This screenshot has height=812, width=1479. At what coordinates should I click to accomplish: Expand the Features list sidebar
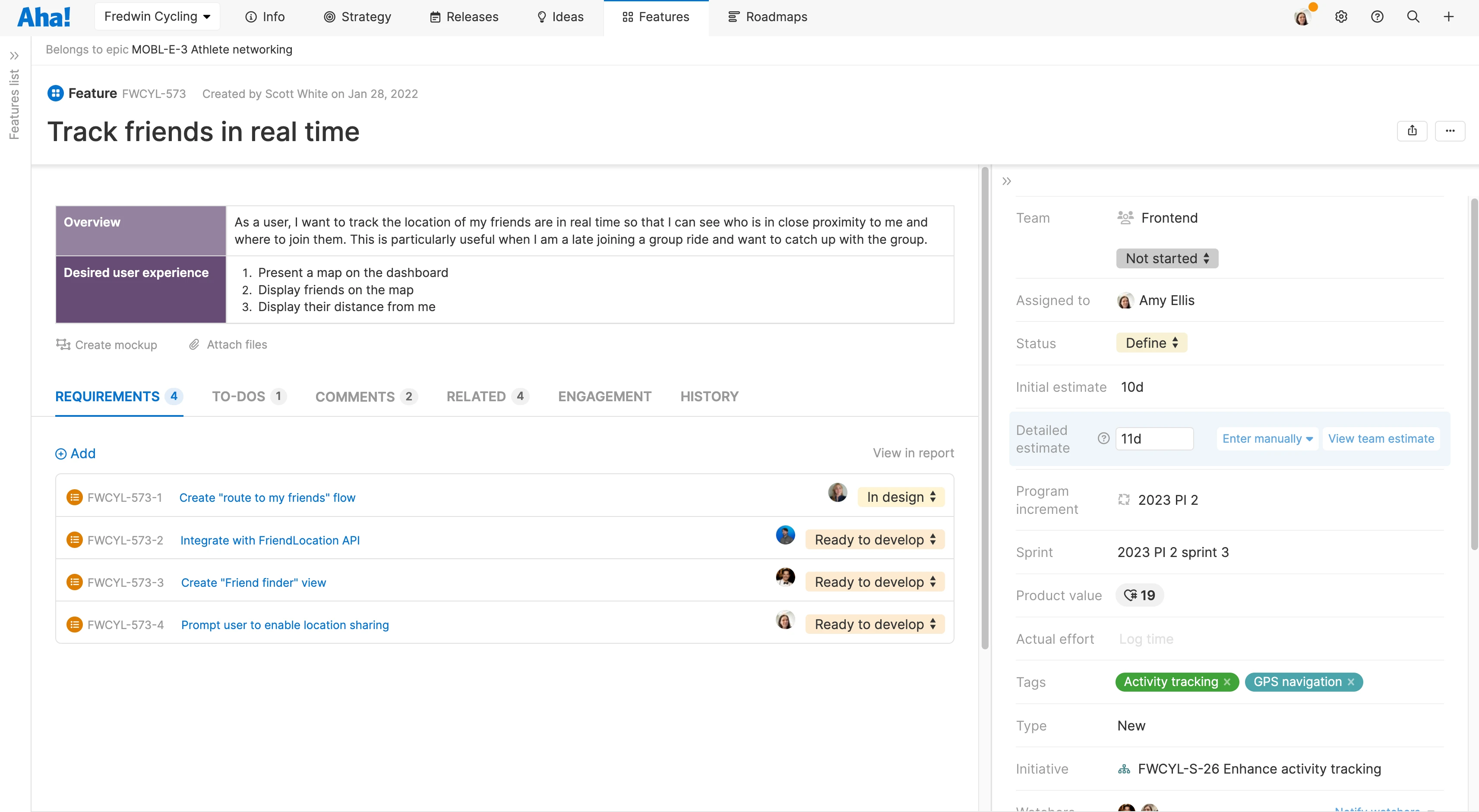14,56
